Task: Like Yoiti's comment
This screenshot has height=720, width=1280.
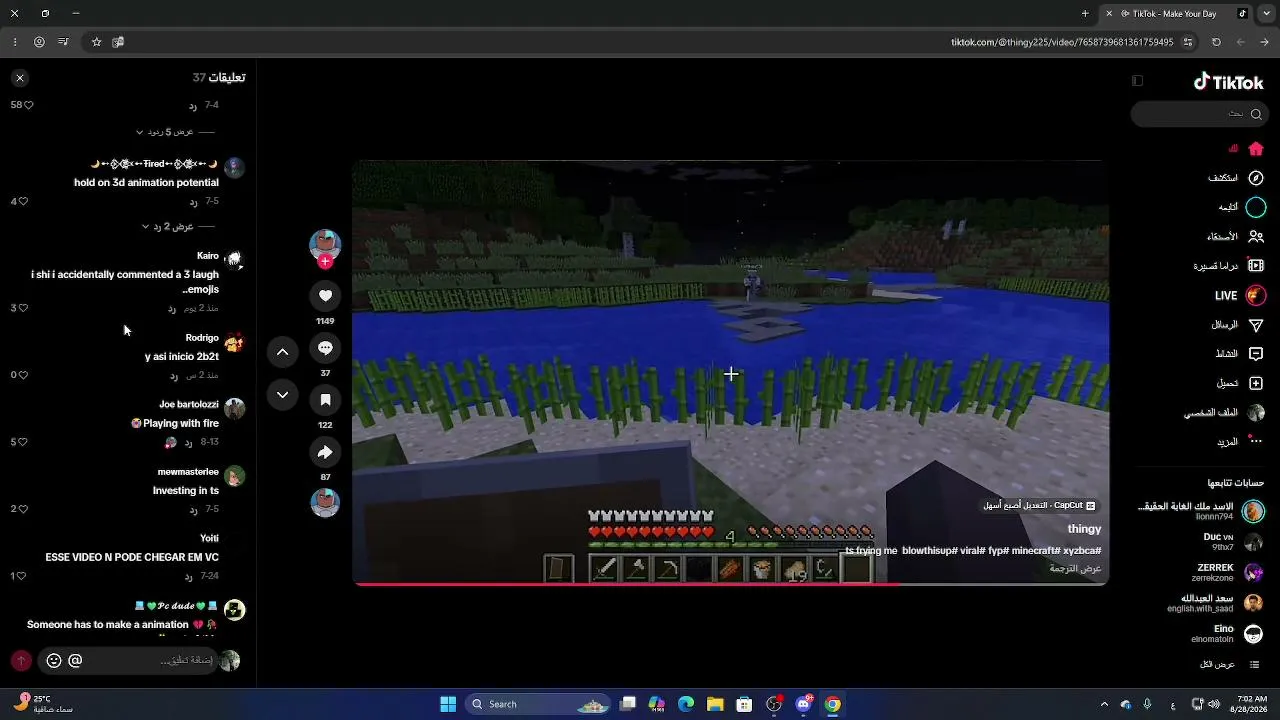Action: coord(23,576)
